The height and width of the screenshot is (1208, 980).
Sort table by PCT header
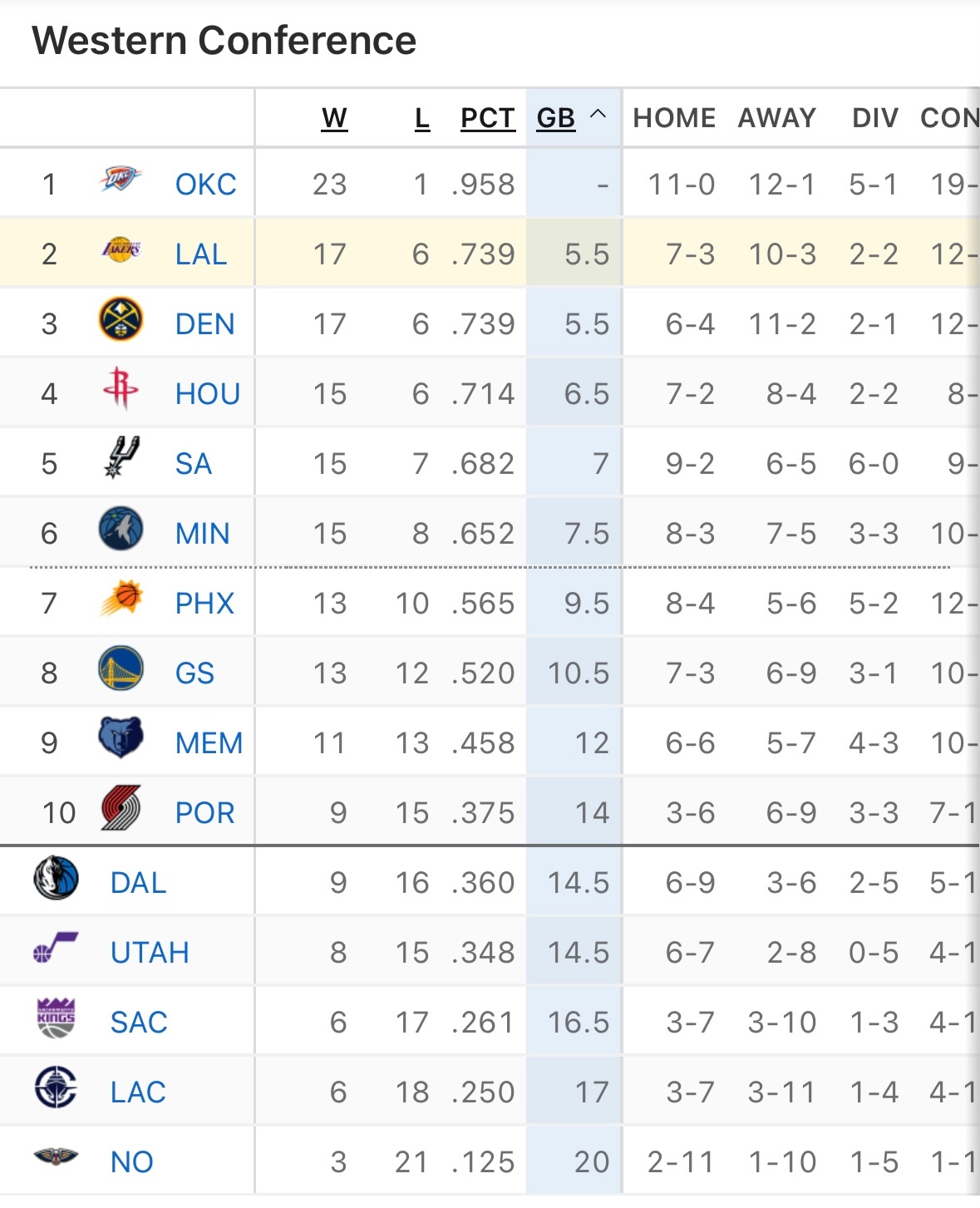point(488,119)
